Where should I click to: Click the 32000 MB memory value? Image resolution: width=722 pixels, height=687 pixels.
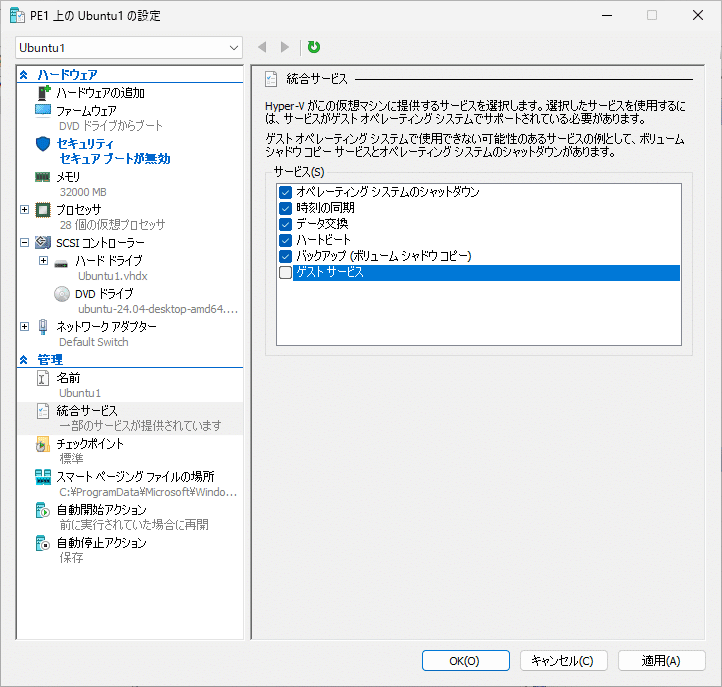[x=83, y=192]
